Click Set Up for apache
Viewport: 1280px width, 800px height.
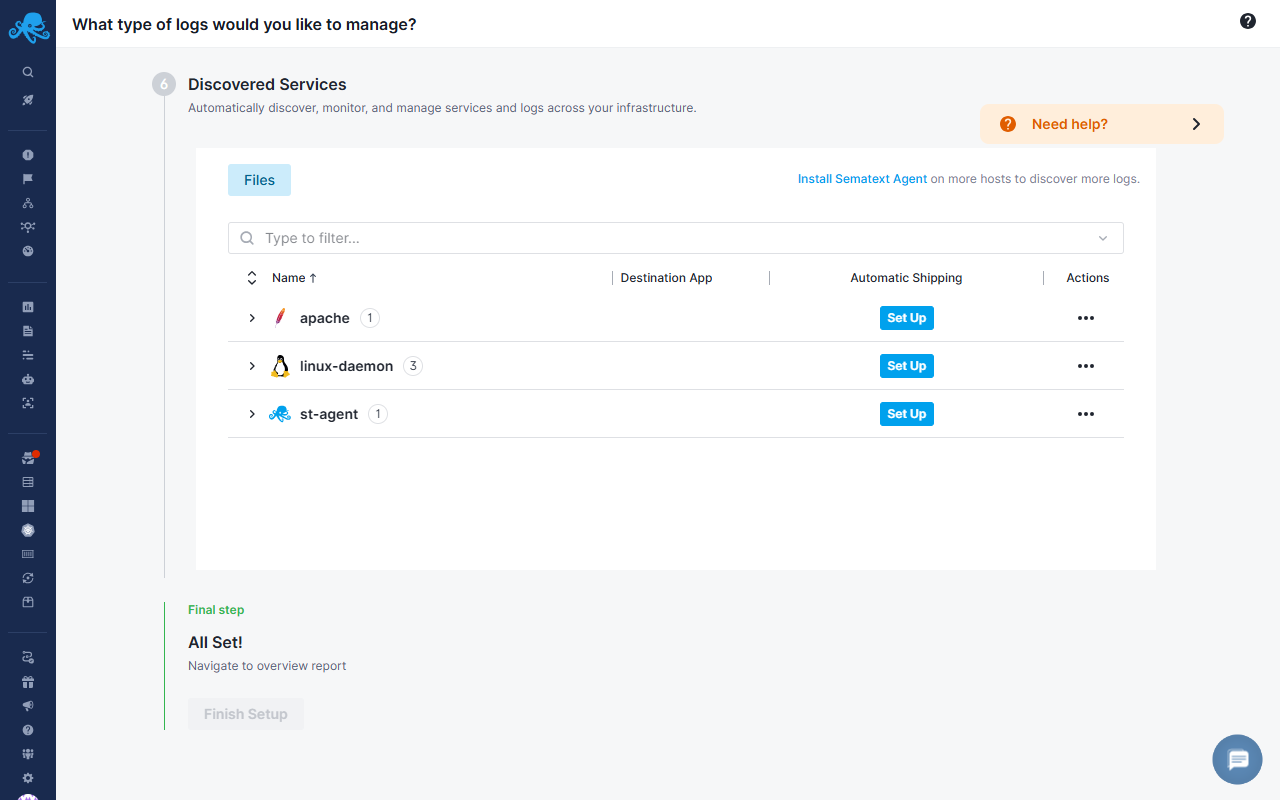pos(906,318)
